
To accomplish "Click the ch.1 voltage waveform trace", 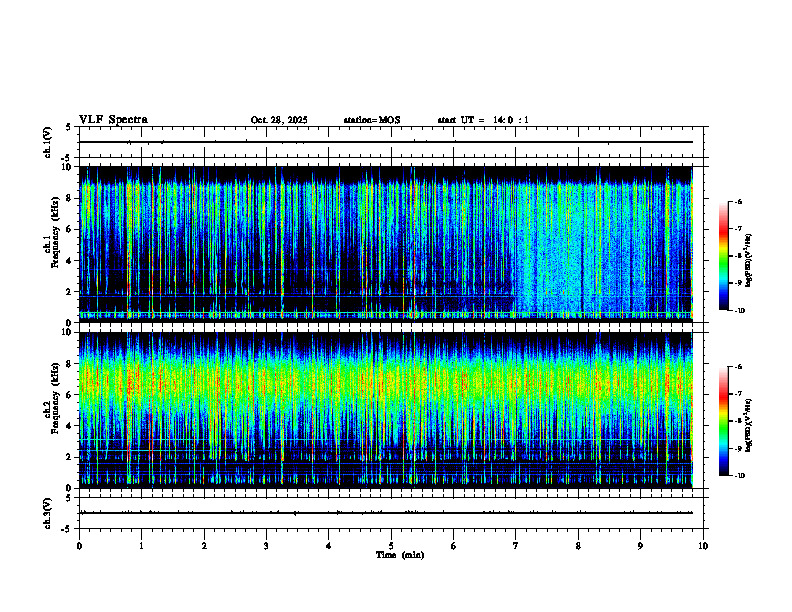I will (x=386, y=142).
